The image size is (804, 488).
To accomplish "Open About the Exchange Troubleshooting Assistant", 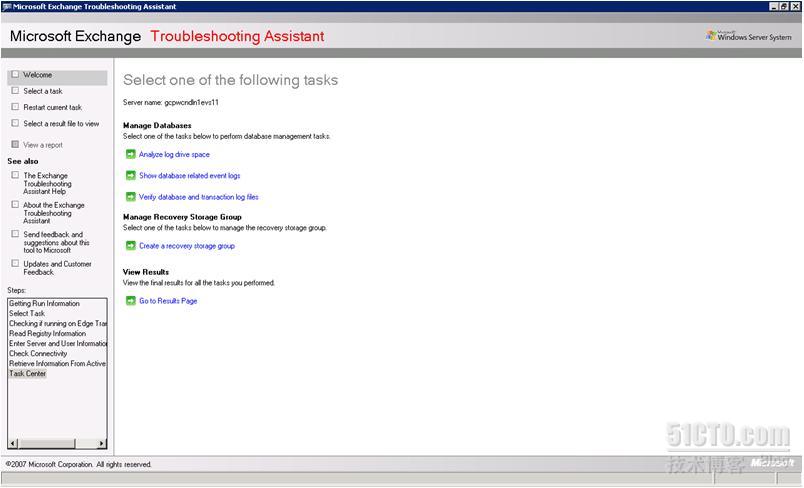I will (53, 213).
